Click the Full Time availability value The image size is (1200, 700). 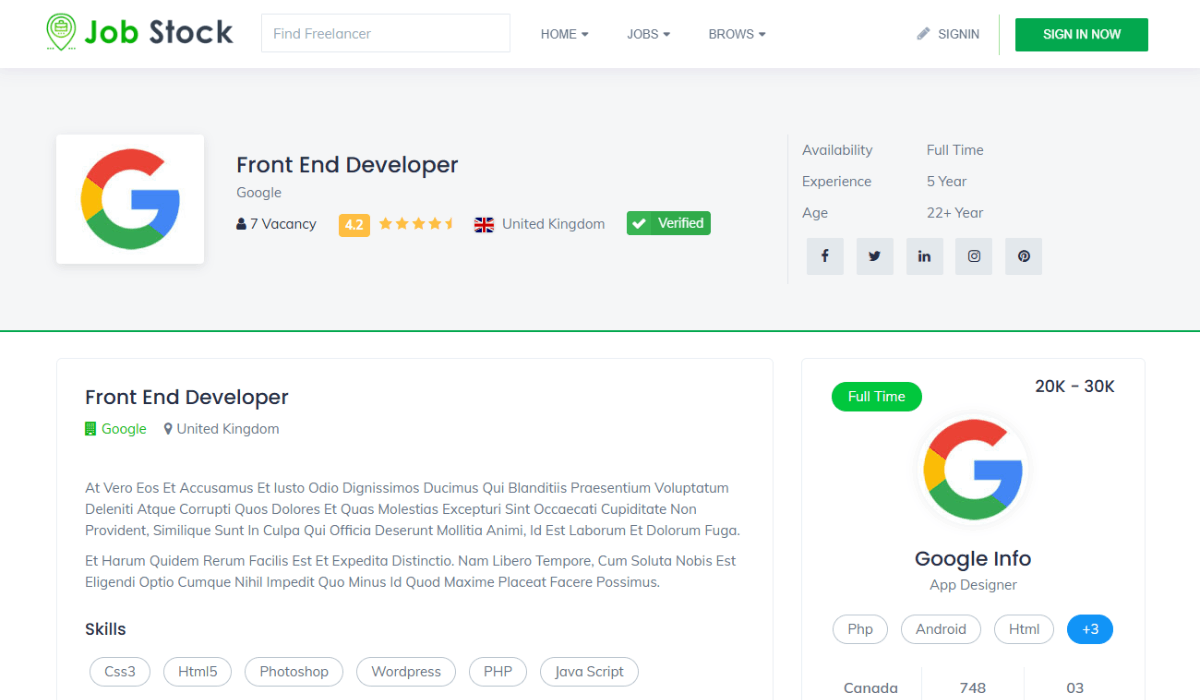pyautogui.click(x=955, y=150)
